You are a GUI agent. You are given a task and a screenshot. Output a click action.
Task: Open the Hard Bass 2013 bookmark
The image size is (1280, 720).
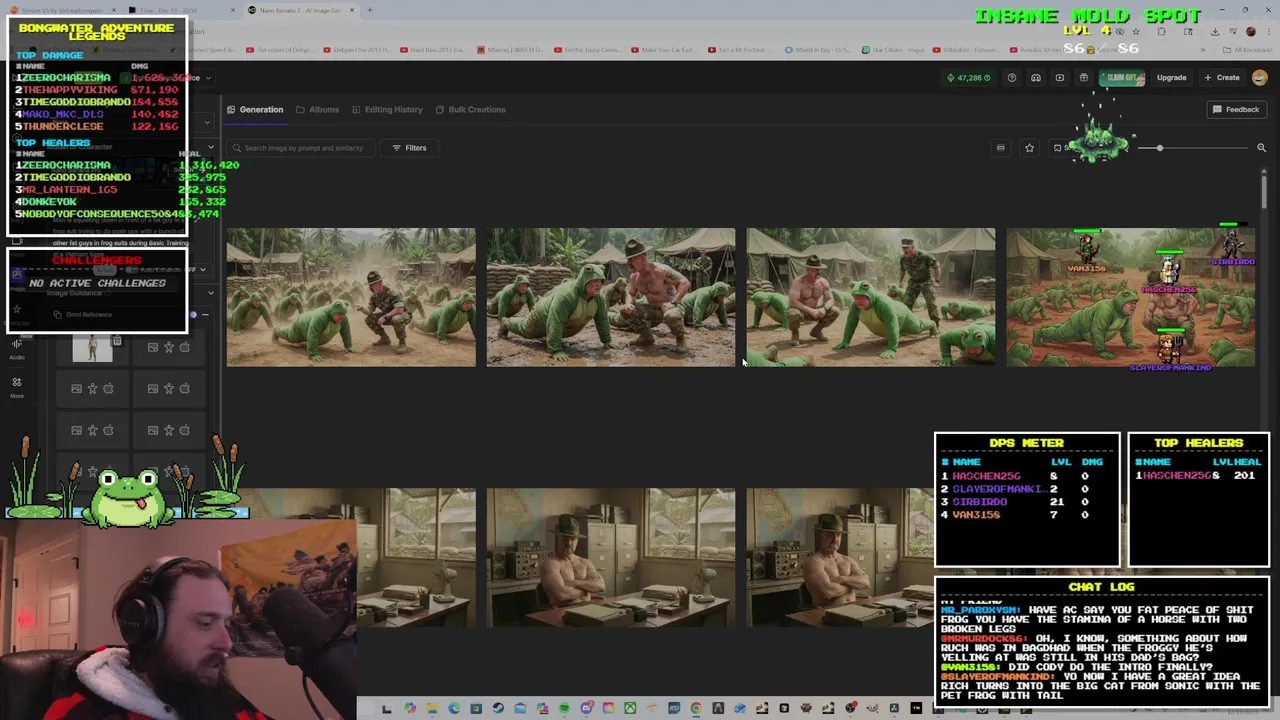(433, 49)
